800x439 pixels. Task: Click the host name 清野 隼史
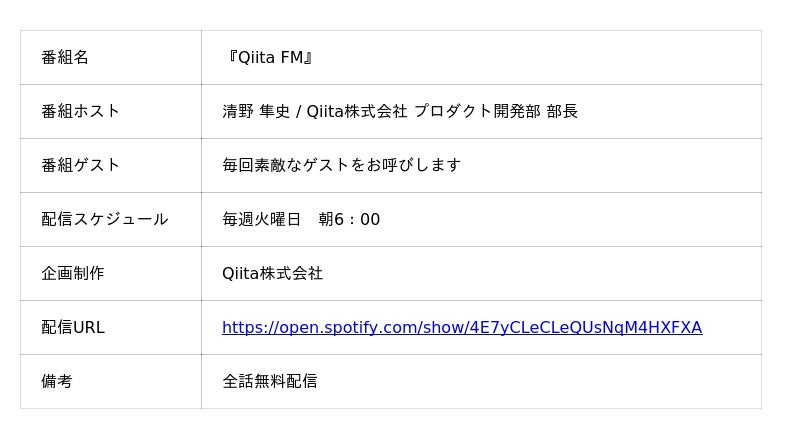(255, 112)
